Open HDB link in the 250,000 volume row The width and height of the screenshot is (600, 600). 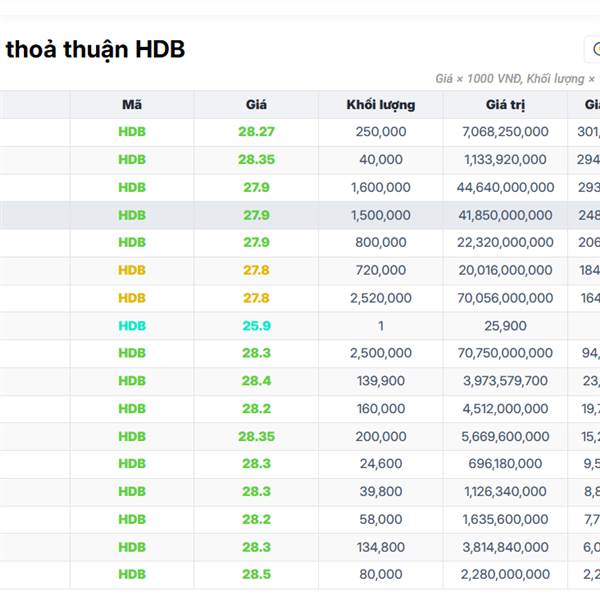pyautogui.click(x=132, y=132)
